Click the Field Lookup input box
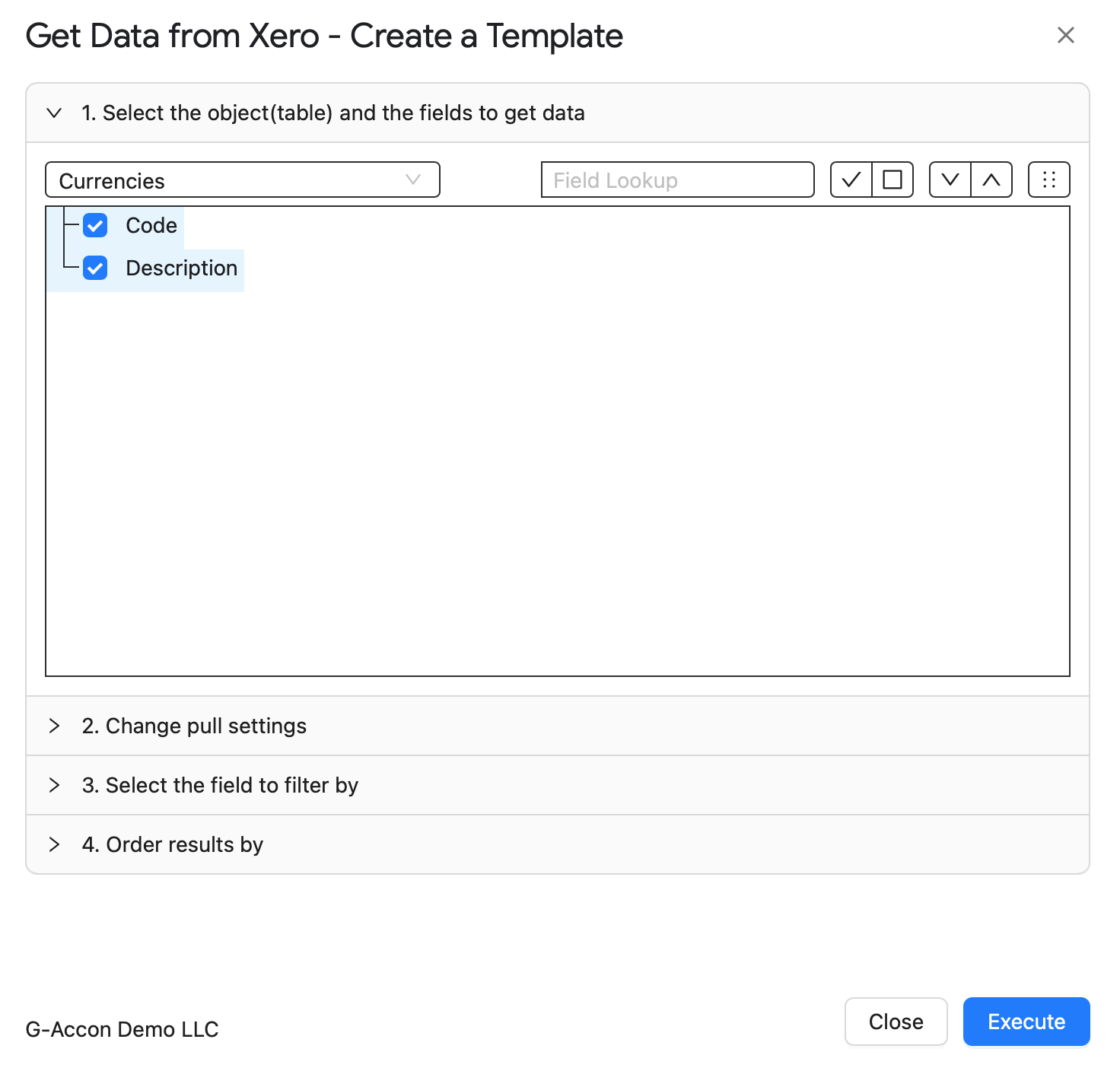The image size is (1120, 1071). tap(678, 180)
